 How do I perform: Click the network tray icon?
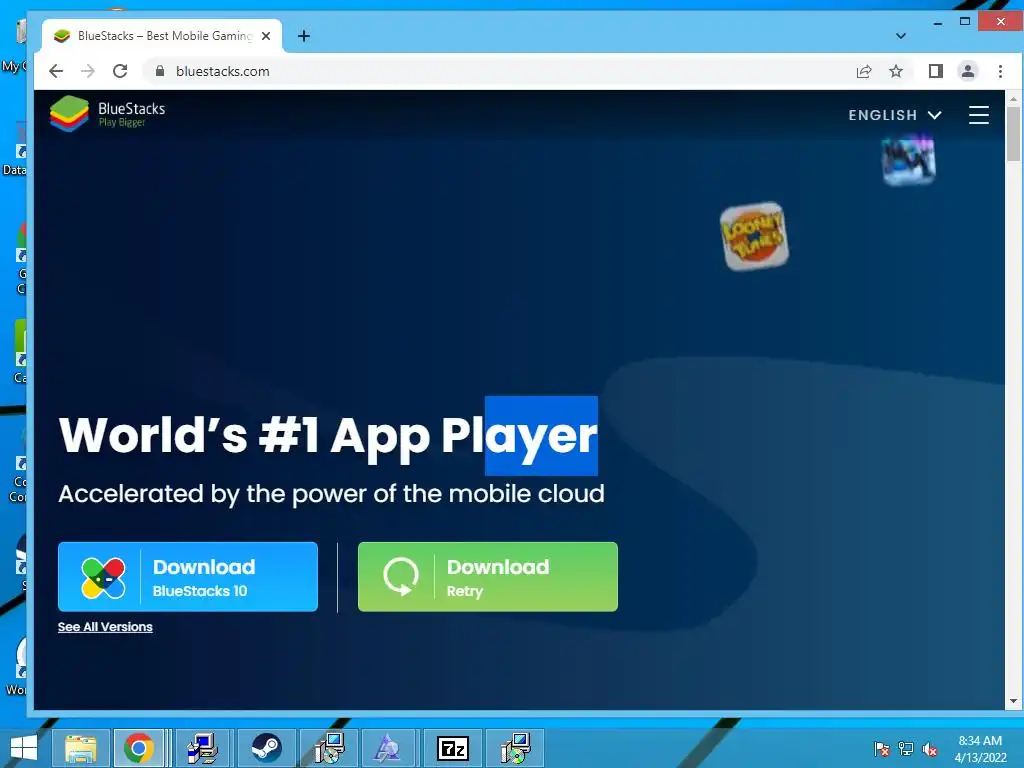(906, 748)
